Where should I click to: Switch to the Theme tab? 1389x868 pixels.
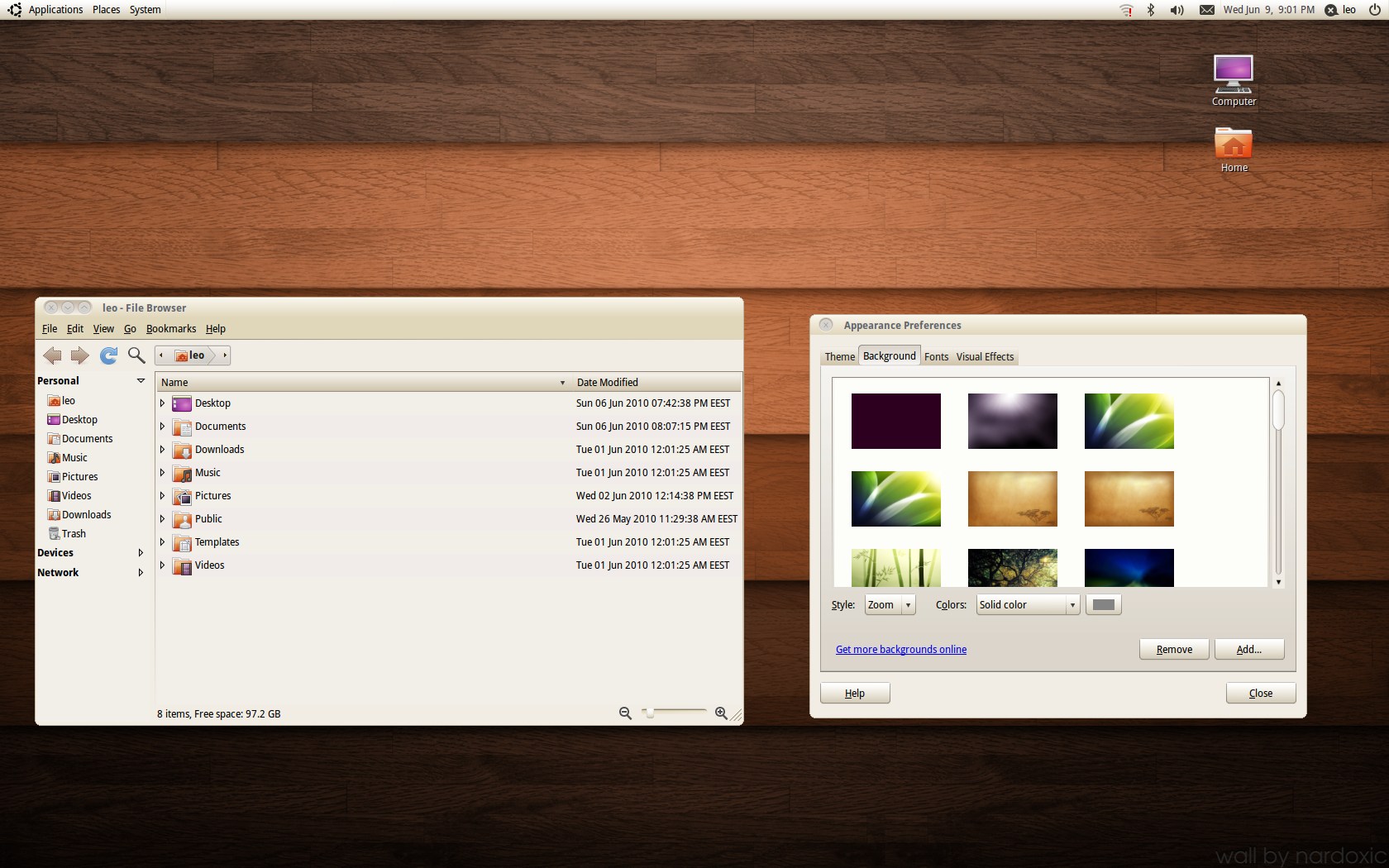tap(840, 357)
